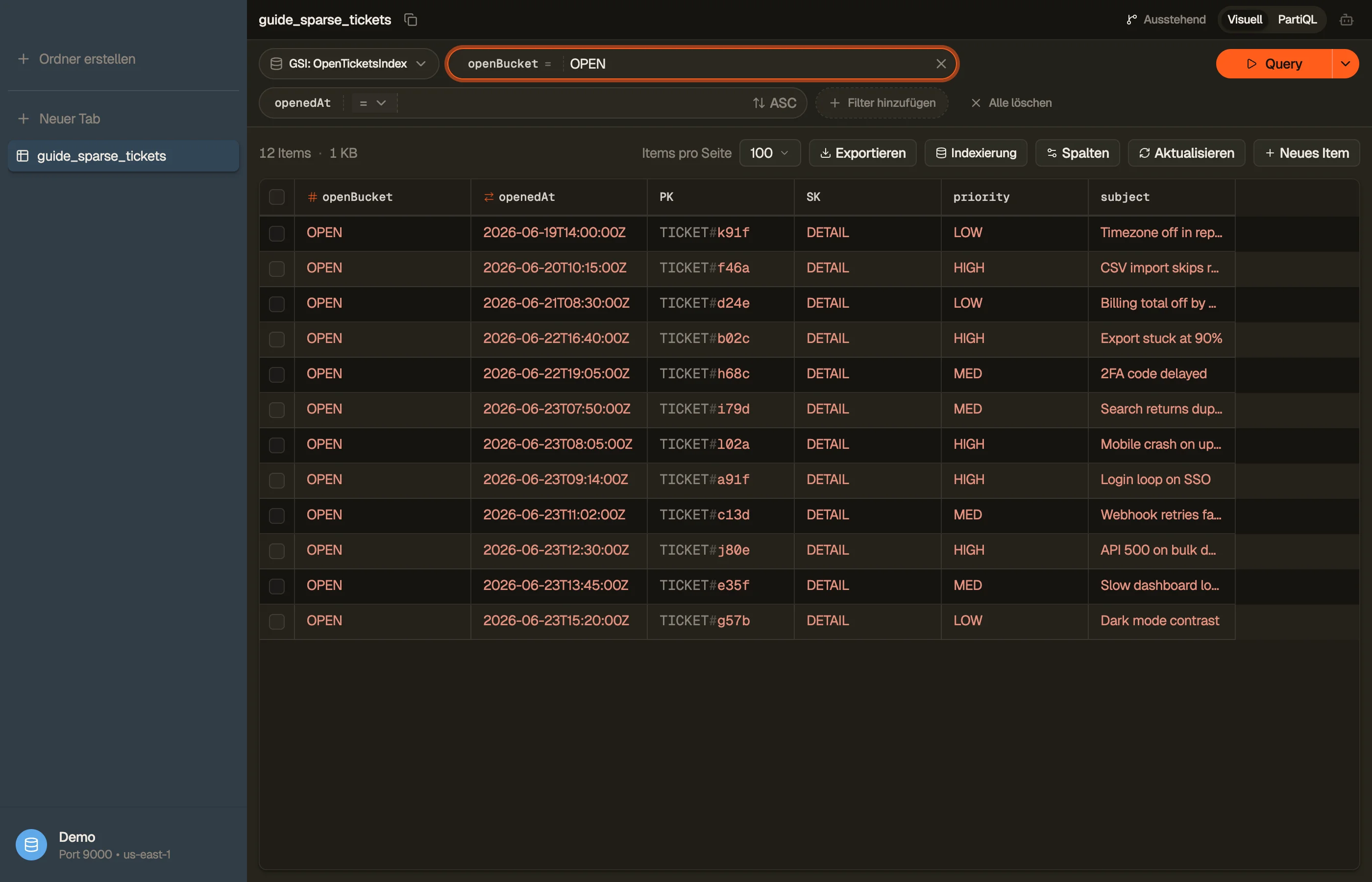Click the 2026-06-23T11:02:00Z openedAt cell
The width and height of the screenshot is (1372, 882).
(559, 515)
